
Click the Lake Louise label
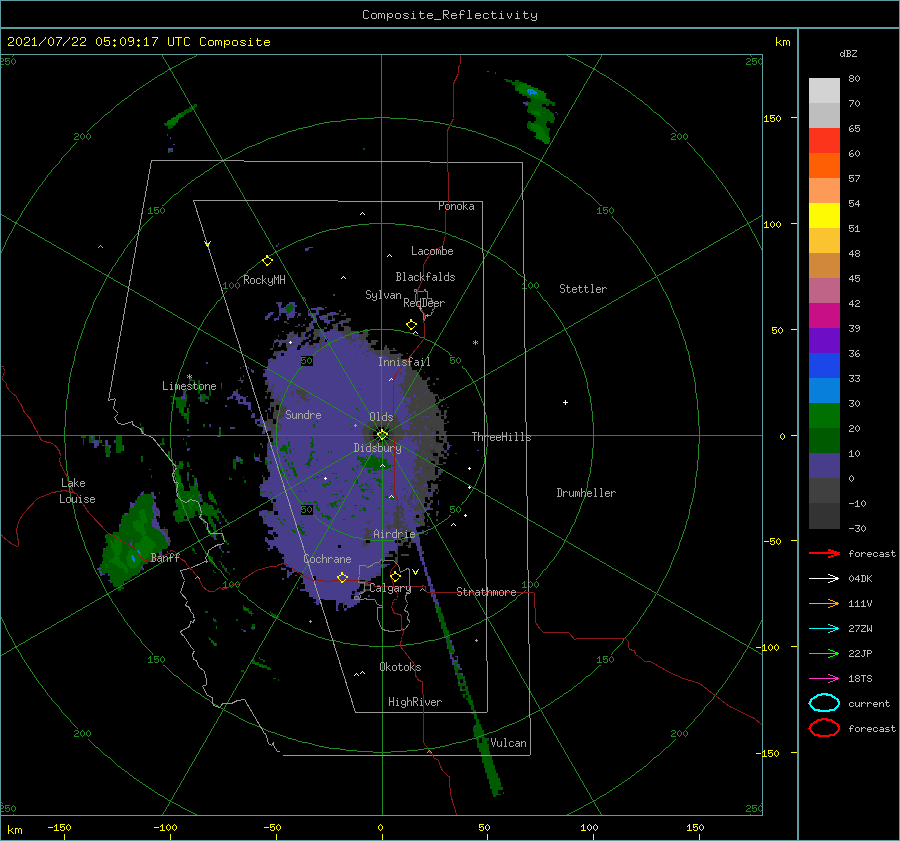point(77,491)
